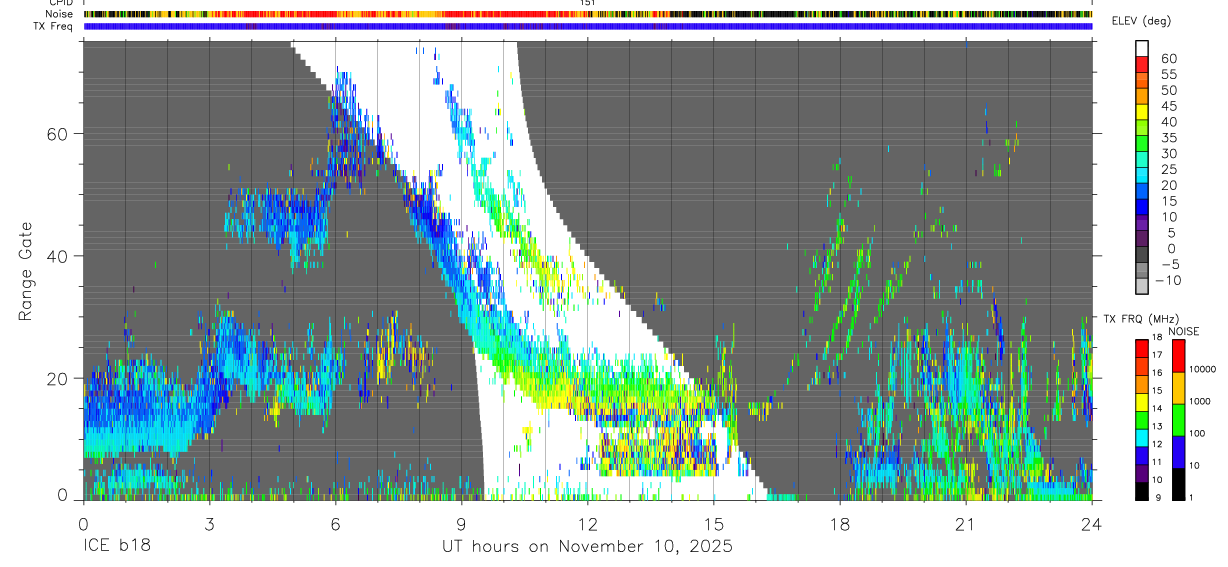Click the '12' tick on the UT hours axis
Image resolution: width=1228 pixels, height=567 pixels.
(588, 524)
